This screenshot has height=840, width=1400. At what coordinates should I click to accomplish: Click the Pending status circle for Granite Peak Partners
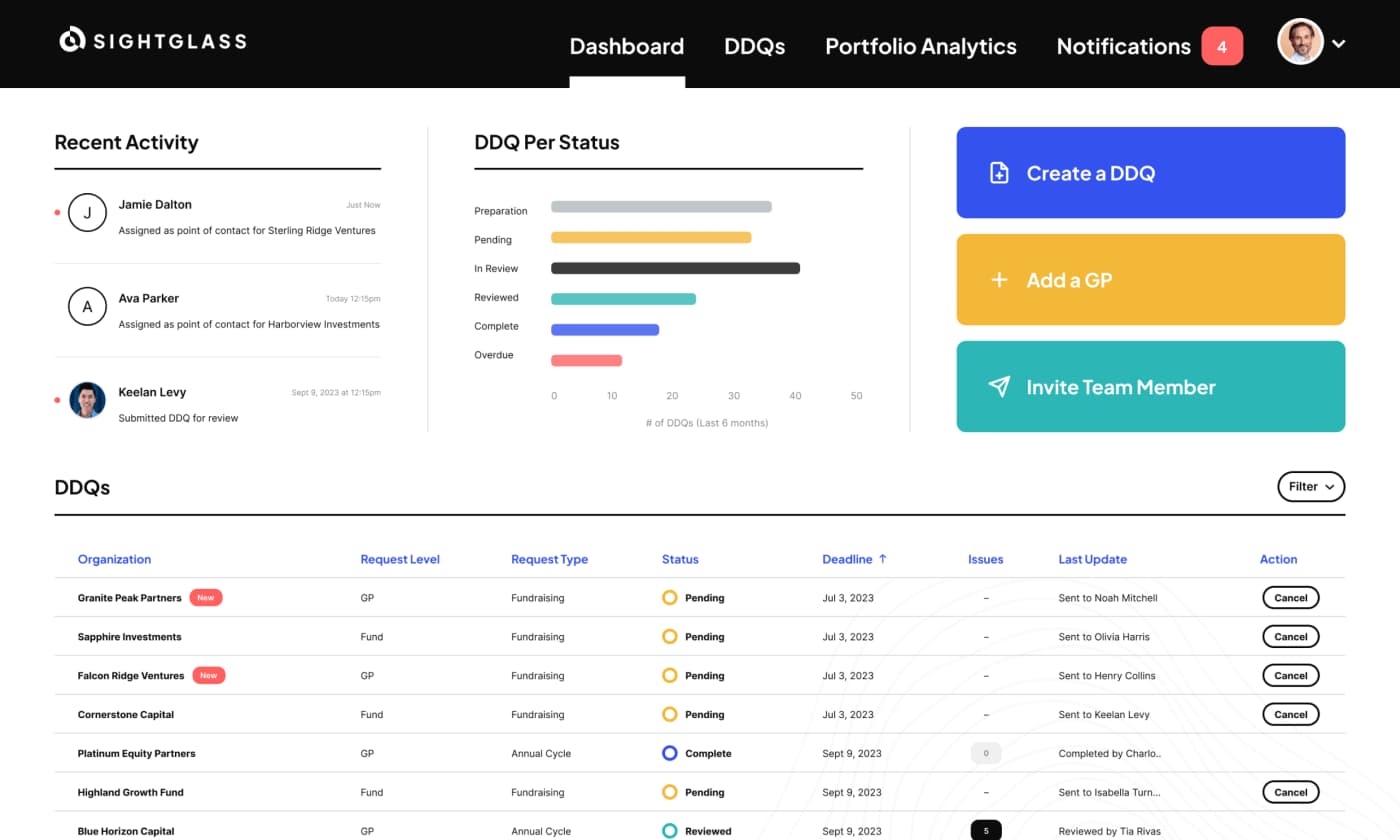[670, 598]
